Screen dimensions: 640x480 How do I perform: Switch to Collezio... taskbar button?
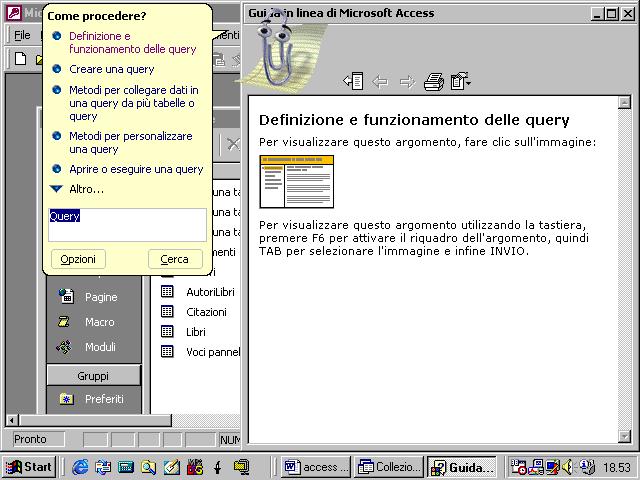tap(389, 467)
